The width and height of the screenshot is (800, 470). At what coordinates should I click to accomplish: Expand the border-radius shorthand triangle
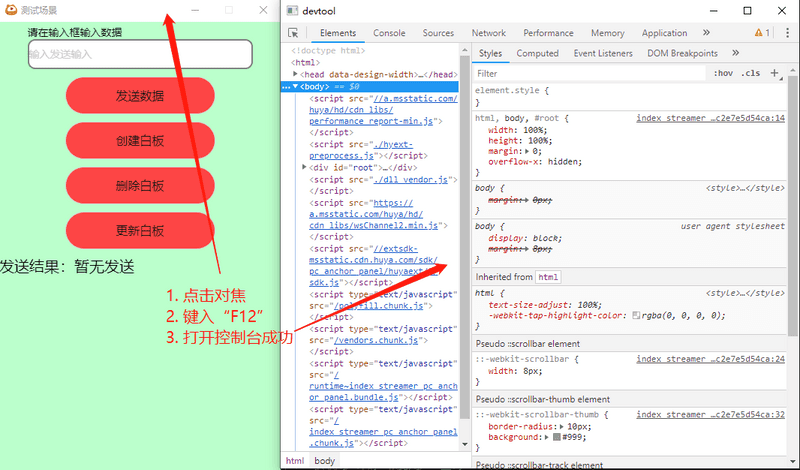pyautogui.click(x=562, y=427)
